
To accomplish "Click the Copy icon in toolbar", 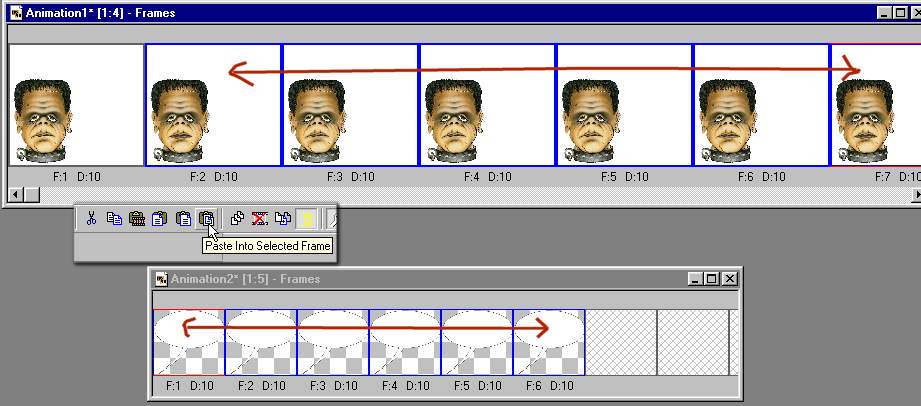I will 114,218.
